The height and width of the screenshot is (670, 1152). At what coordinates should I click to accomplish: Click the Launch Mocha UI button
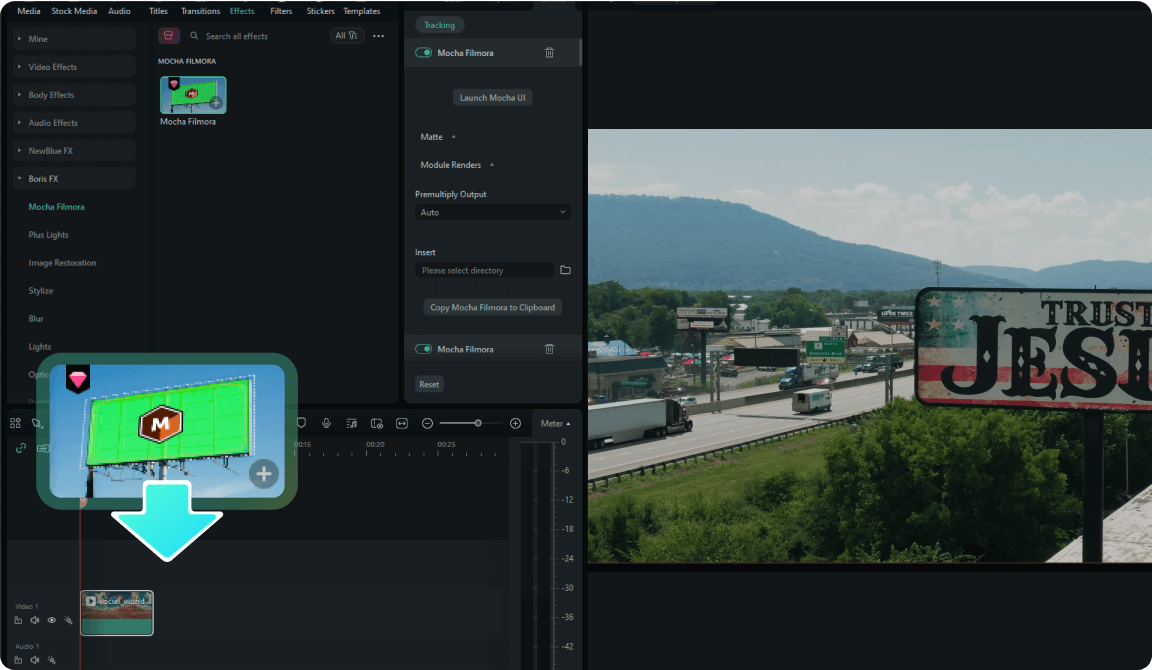(x=492, y=98)
